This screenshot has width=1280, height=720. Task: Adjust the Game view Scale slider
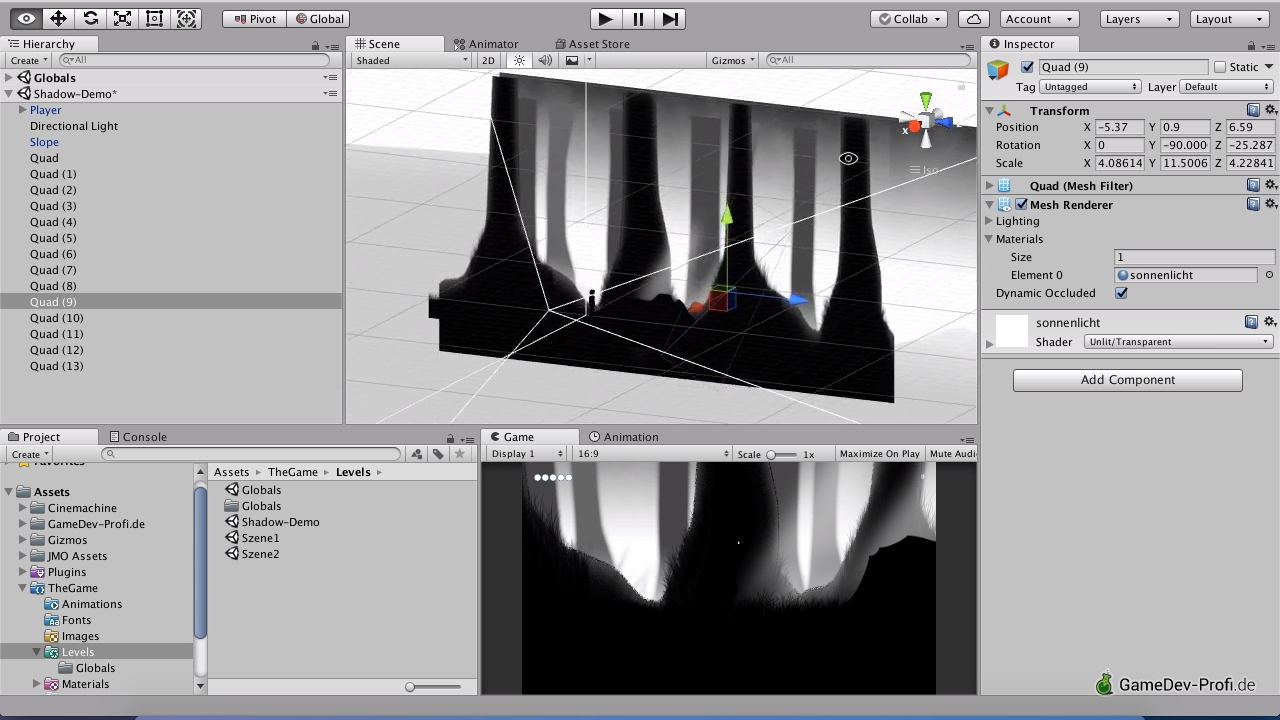(x=783, y=454)
